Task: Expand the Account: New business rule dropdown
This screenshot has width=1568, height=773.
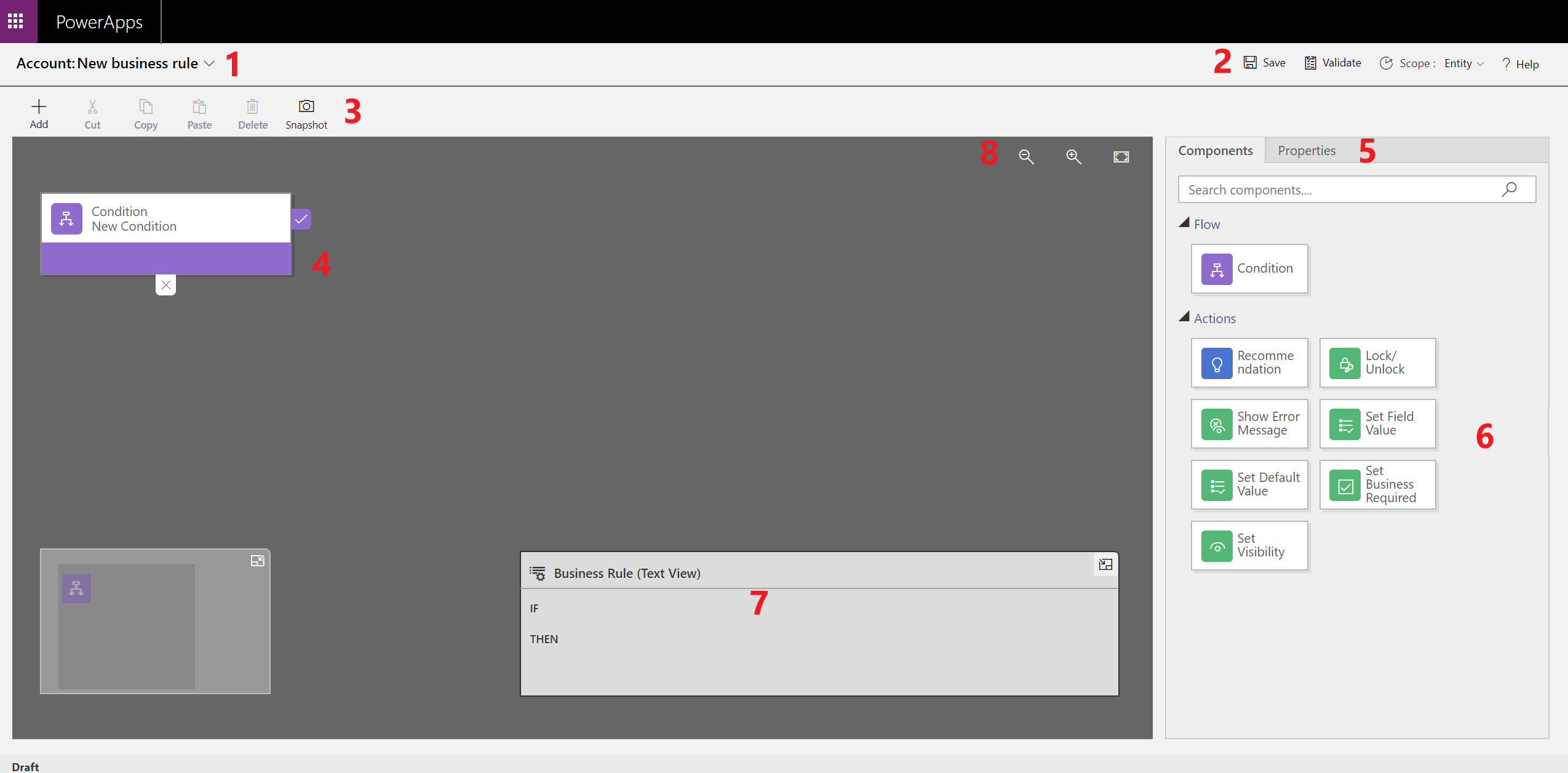Action: pos(209,63)
